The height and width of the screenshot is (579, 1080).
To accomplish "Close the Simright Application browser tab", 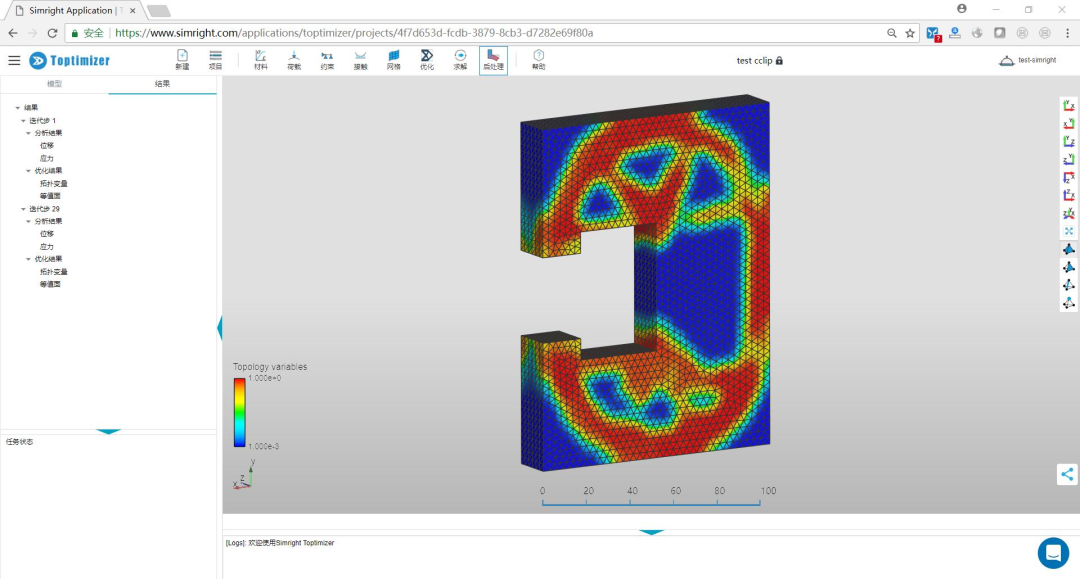I will tap(132, 11).
